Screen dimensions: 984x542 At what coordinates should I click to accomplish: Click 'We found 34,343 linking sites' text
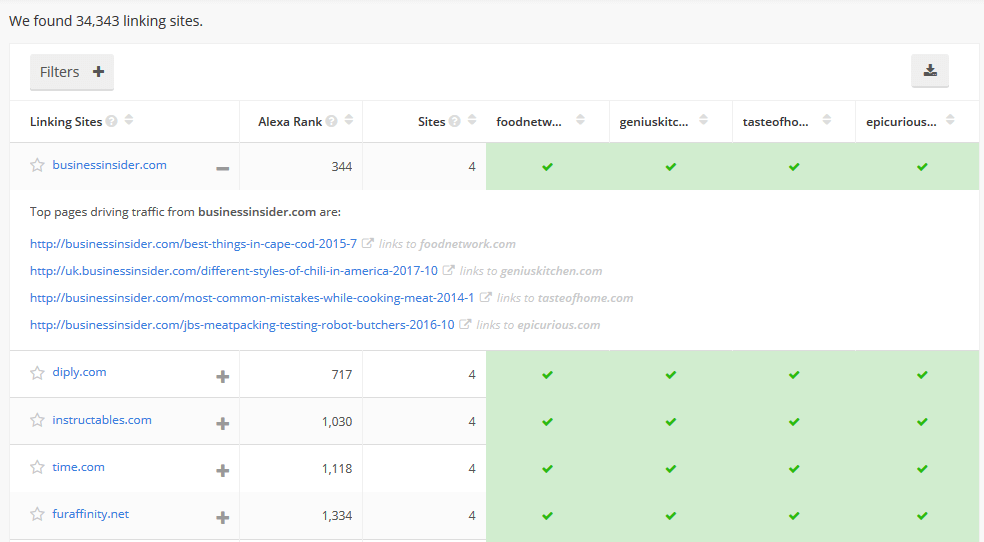click(105, 21)
